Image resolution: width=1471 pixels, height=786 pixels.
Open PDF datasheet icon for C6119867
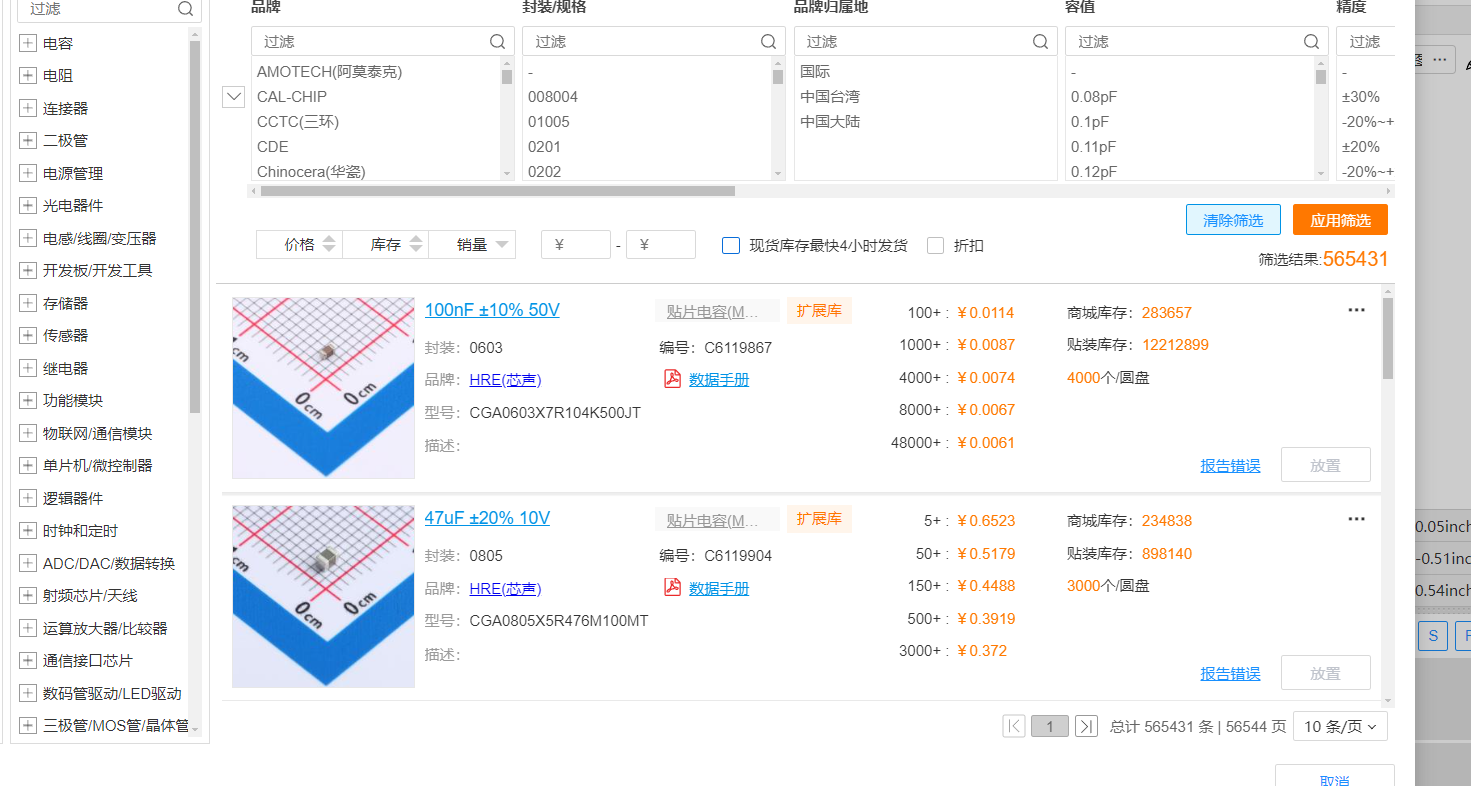[673, 379]
